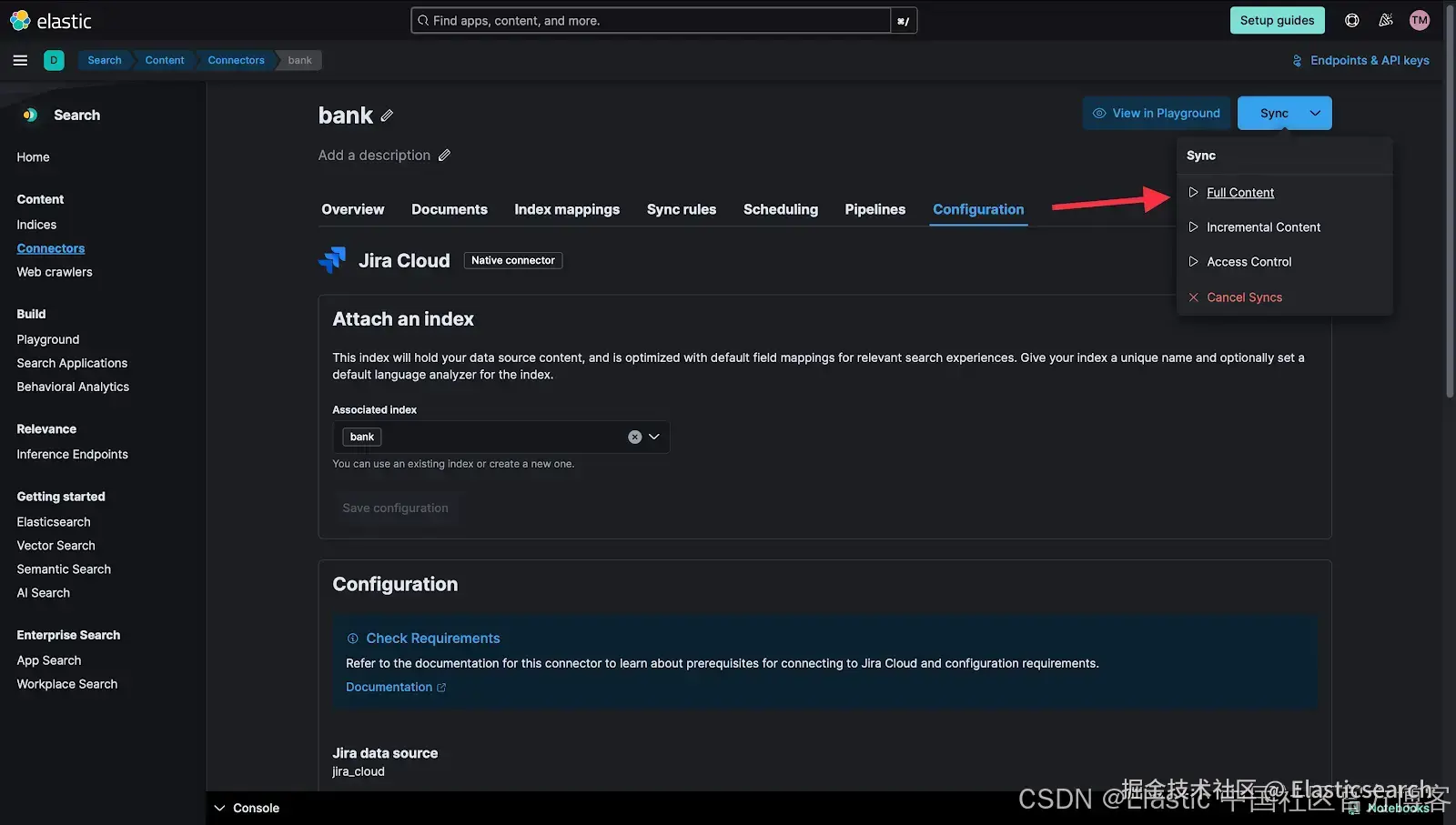Go to Connectors breadcrumb
The image size is (1456, 825).
point(236,60)
